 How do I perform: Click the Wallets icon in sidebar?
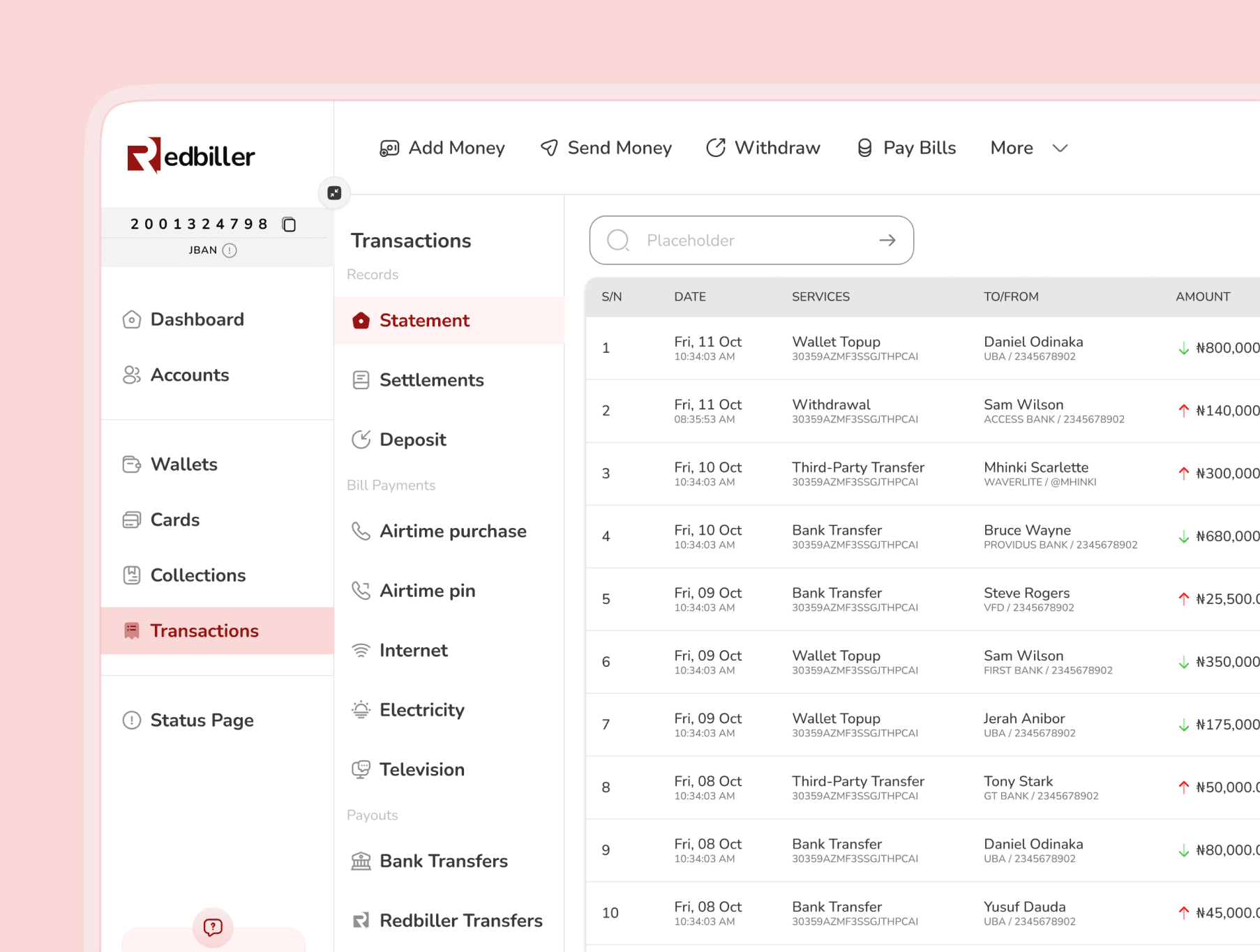click(x=132, y=464)
